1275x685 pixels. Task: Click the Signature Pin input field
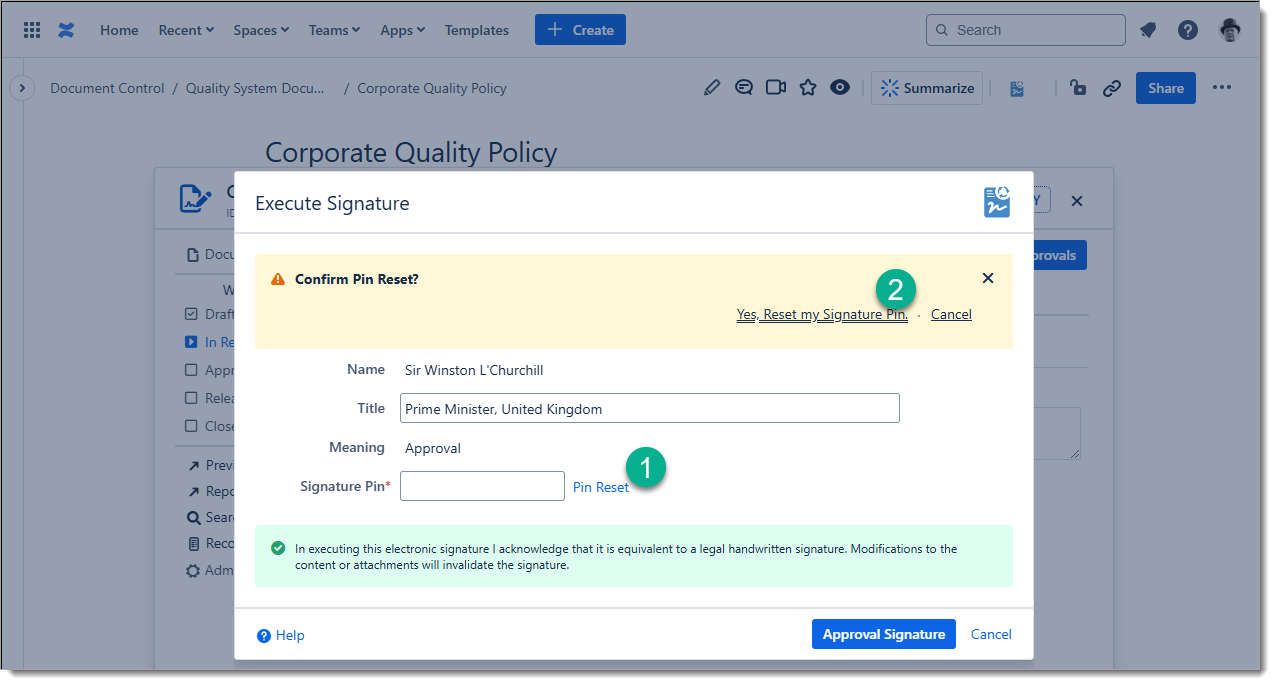tap(482, 486)
